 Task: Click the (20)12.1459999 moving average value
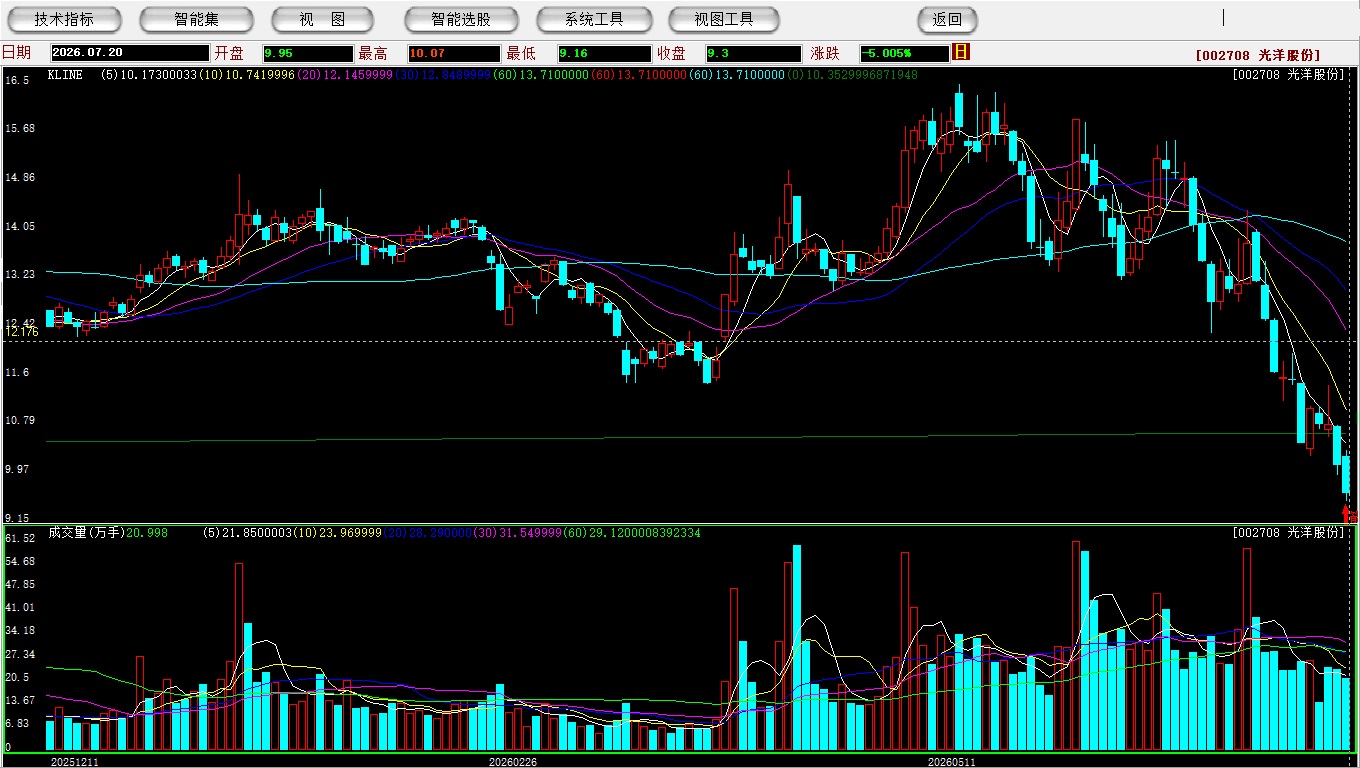coord(345,75)
